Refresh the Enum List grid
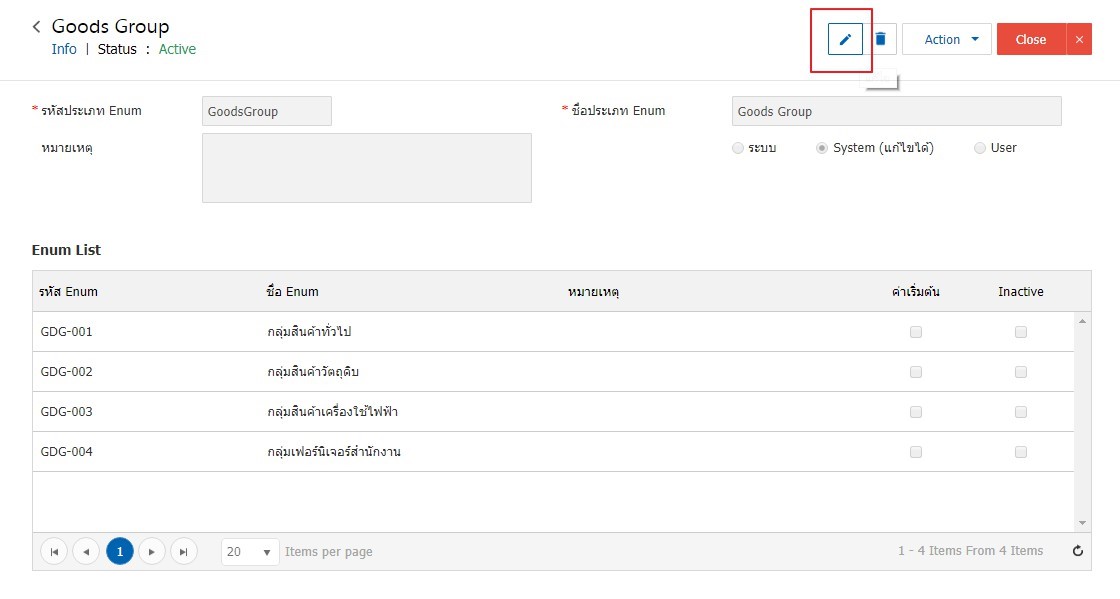The height and width of the screenshot is (599, 1120). coord(1078,550)
